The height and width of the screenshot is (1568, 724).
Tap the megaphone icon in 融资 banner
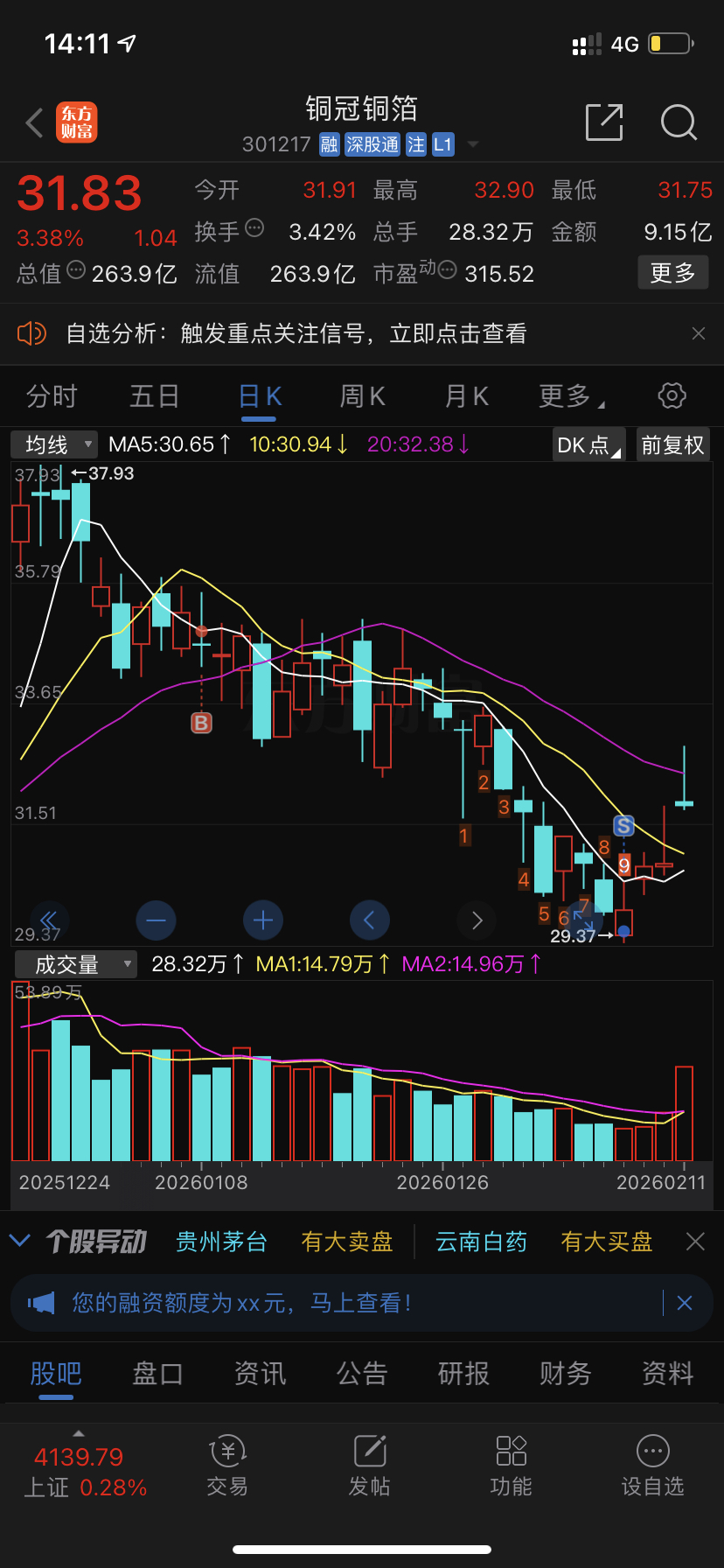click(x=41, y=1303)
